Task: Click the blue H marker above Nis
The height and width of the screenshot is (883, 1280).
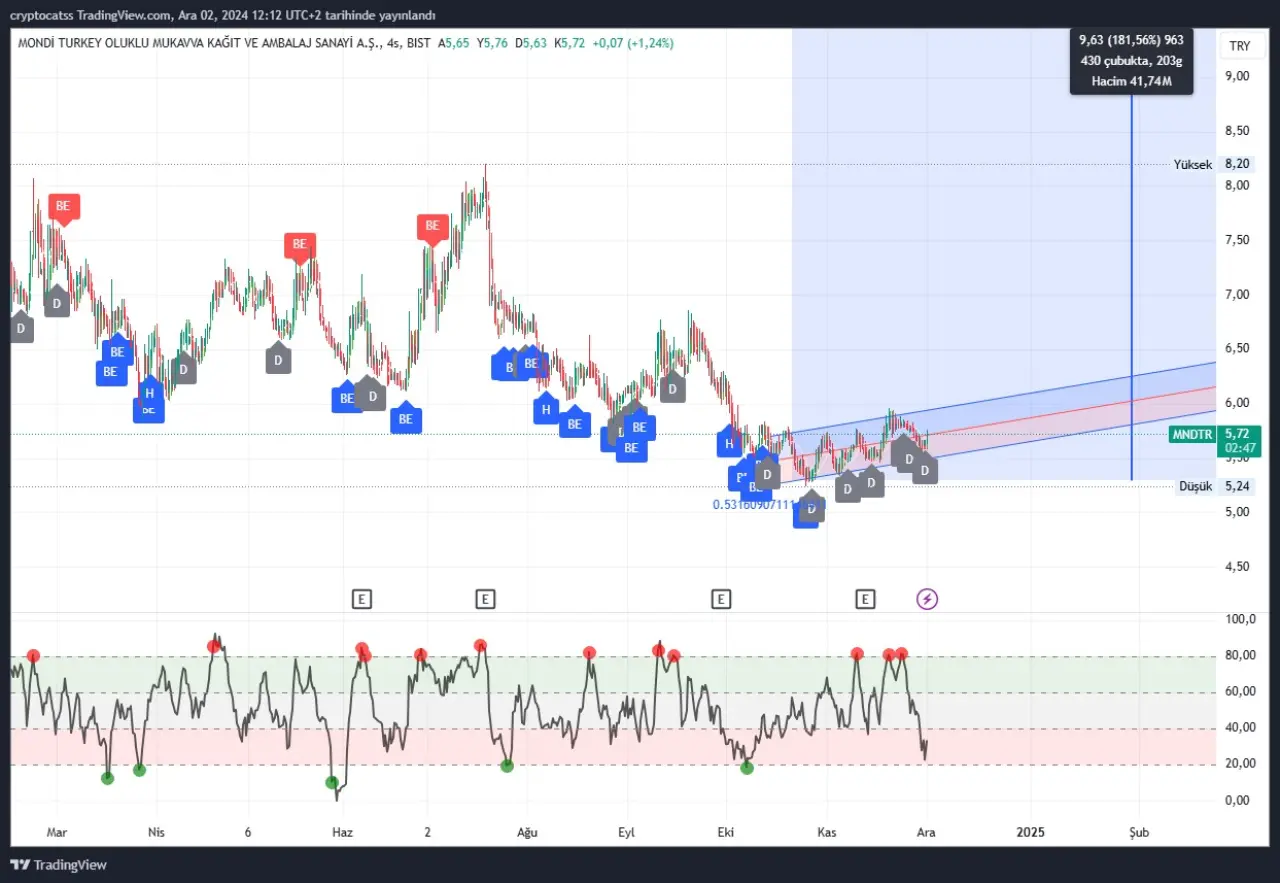Action: point(149,393)
